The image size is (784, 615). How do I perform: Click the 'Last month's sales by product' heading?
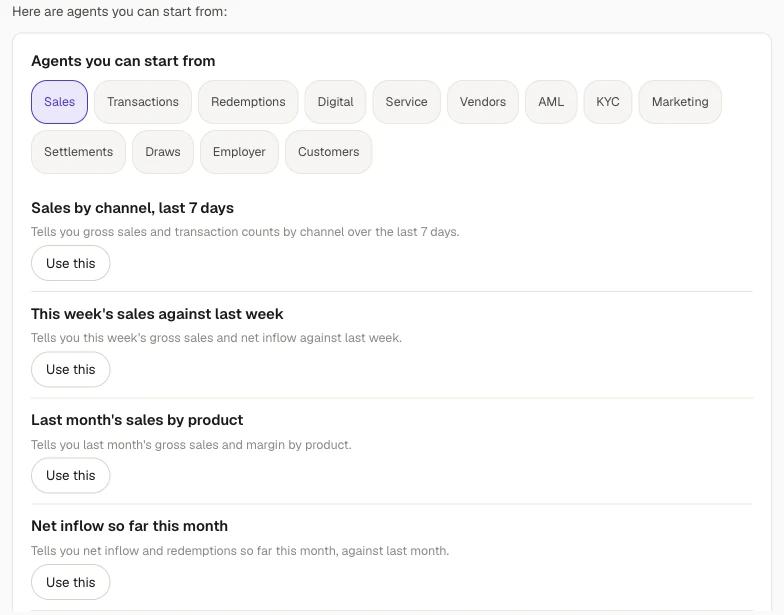pos(137,420)
